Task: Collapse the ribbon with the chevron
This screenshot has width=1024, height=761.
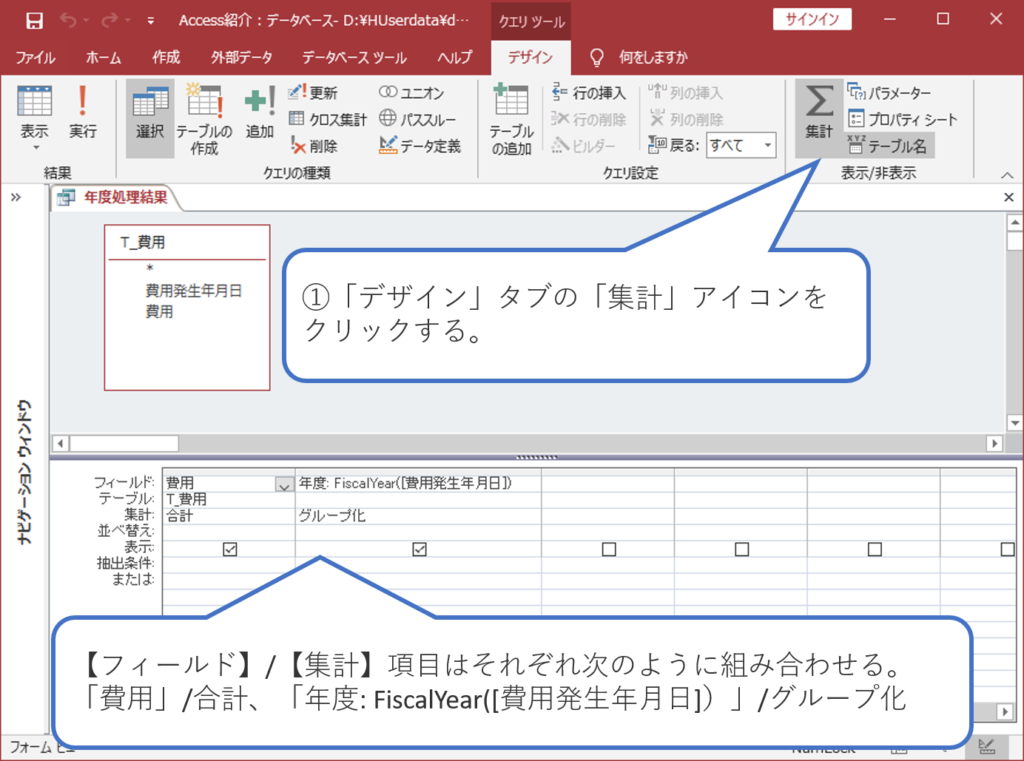Action: click(x=1007, y=174)
